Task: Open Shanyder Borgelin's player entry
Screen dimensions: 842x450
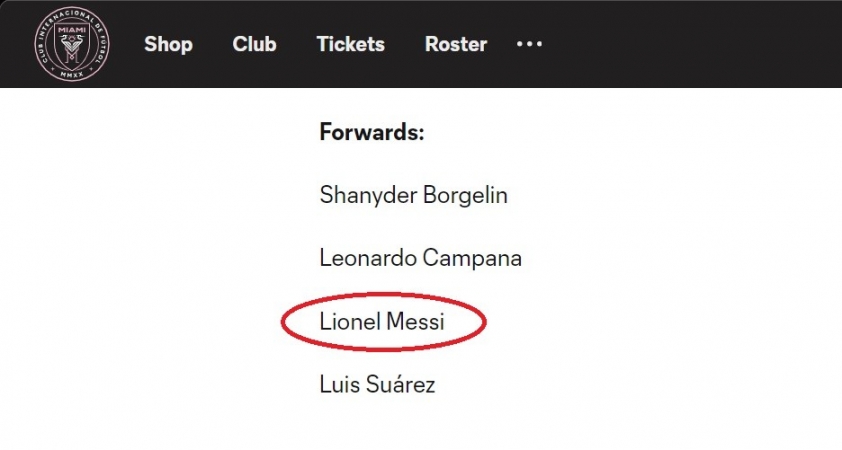Action: [413, 195]
